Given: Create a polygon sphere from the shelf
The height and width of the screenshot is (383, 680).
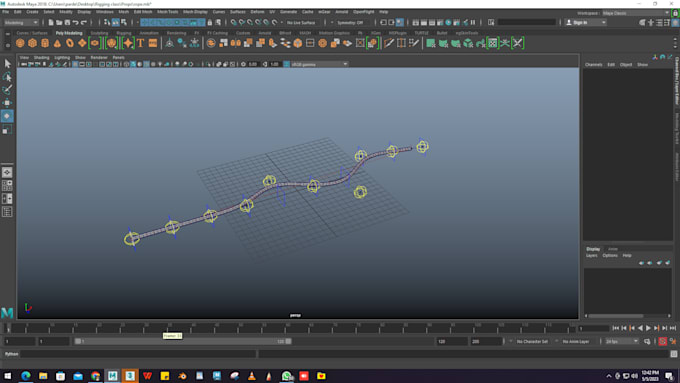Looking at the screenshot, I should pyautogui.click(x=20, y=43).
